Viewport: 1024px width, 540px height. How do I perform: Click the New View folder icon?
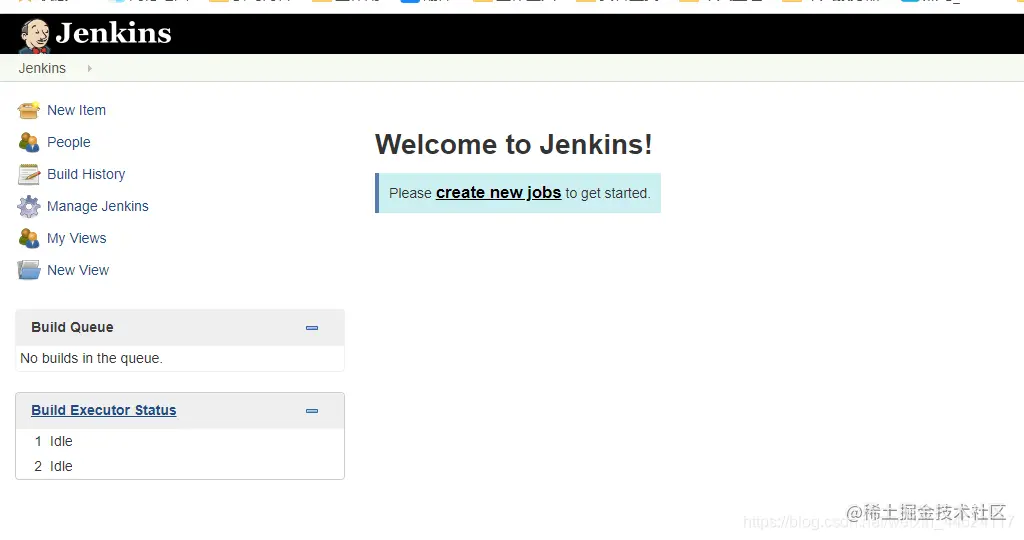[29, 270]
